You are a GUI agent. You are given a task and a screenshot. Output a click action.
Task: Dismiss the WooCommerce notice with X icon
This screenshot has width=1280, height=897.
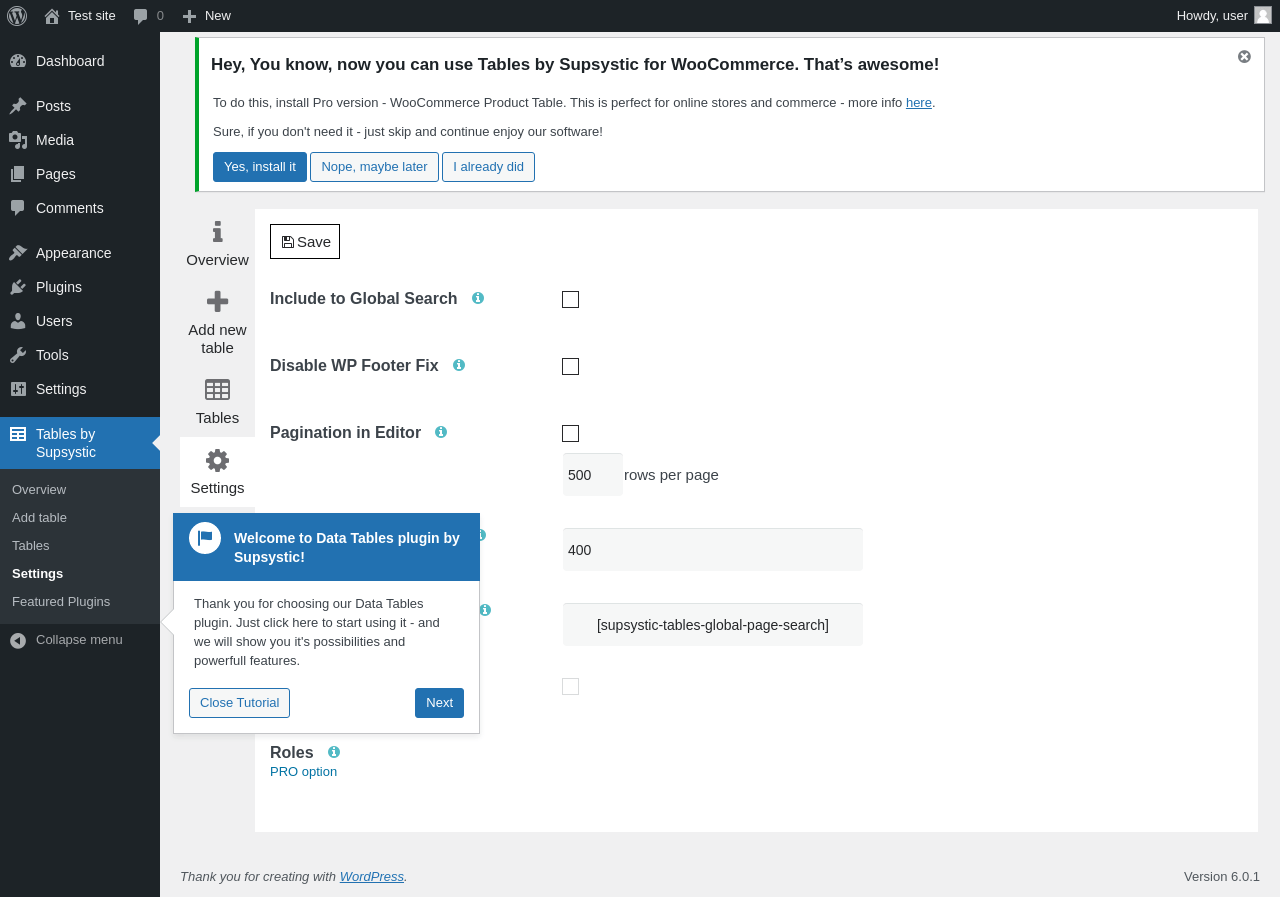click(1244, 56)
